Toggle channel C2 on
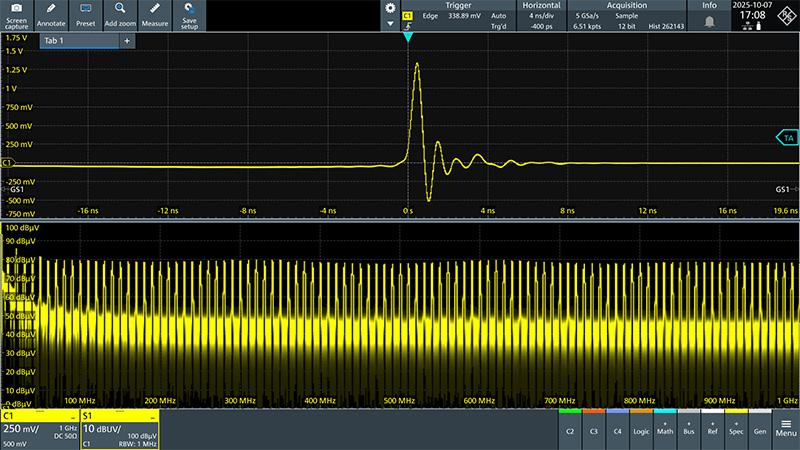Viewport: 800px width, 450px height. 569,431
